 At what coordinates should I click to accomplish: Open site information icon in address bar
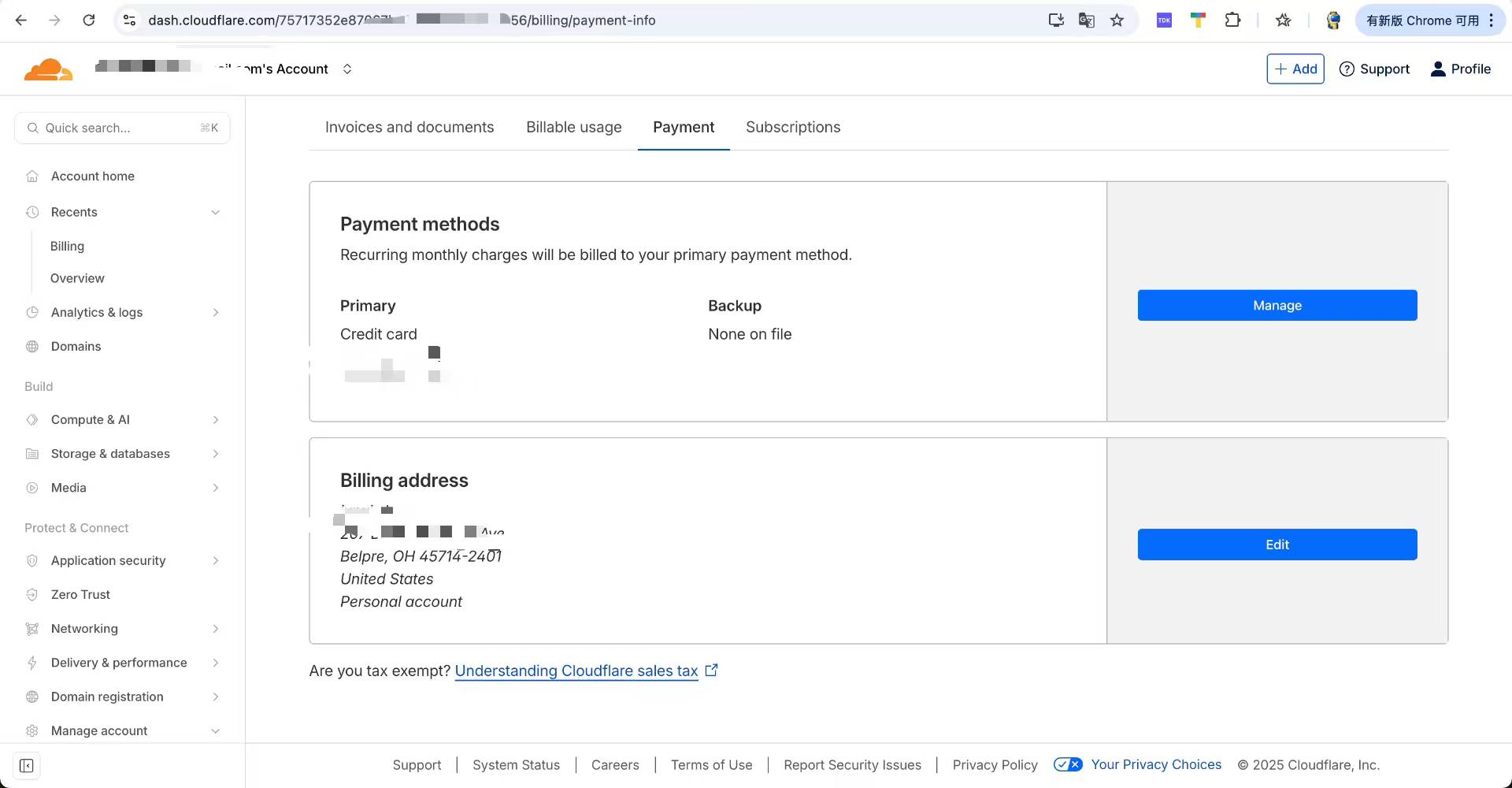point(130,20)
